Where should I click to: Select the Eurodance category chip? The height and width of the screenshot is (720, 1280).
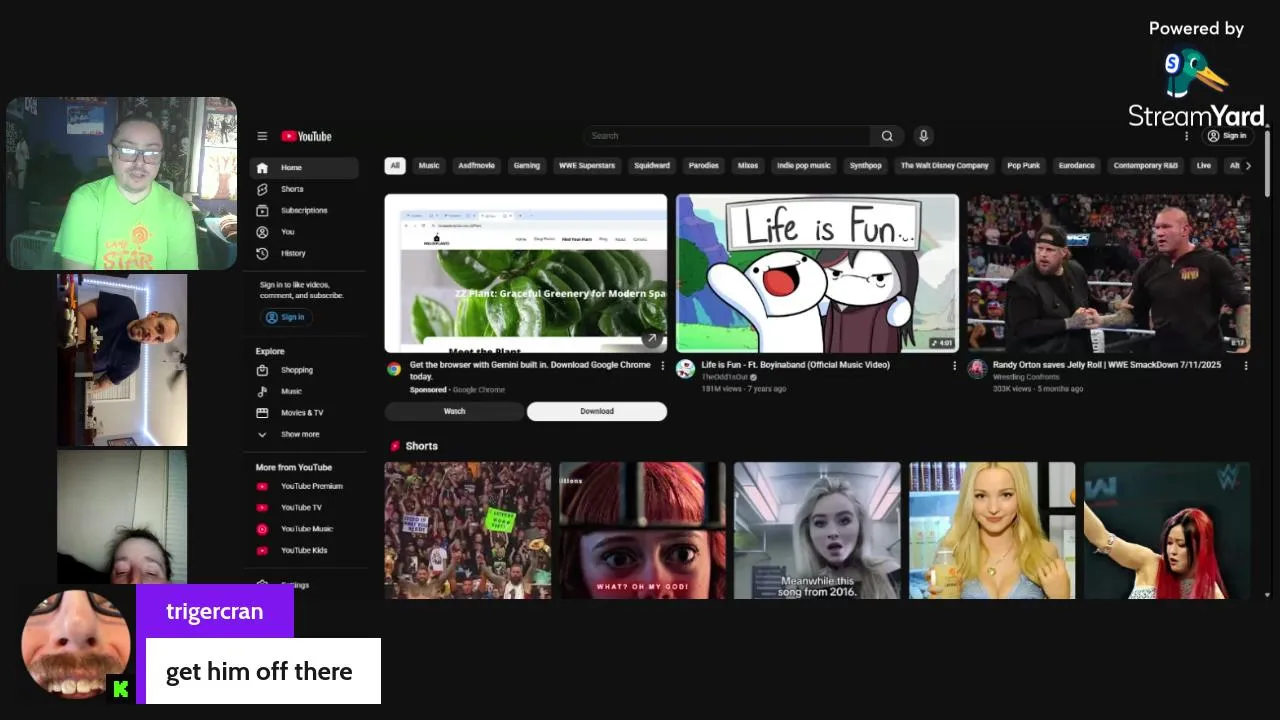coord(1077,166)
